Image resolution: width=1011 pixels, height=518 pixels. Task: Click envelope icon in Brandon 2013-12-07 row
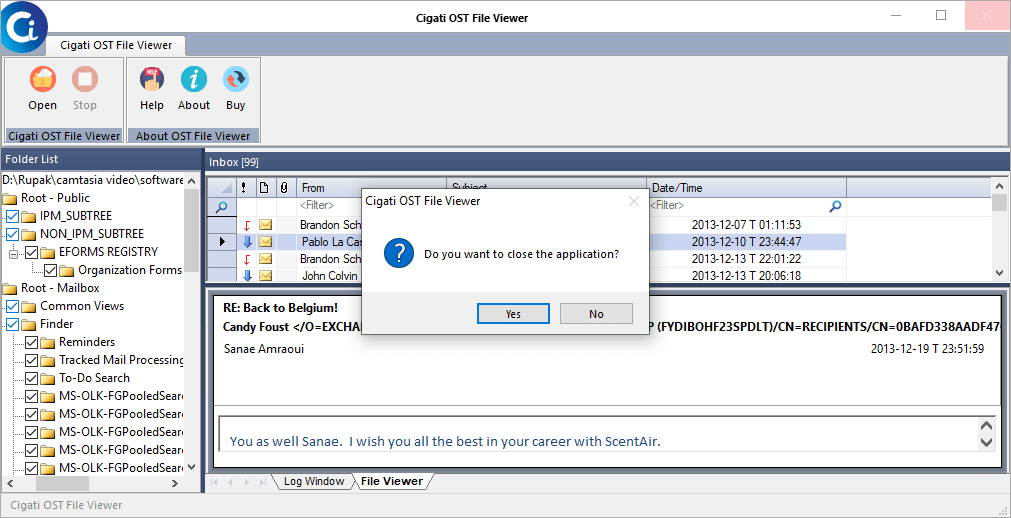(265, 225)
